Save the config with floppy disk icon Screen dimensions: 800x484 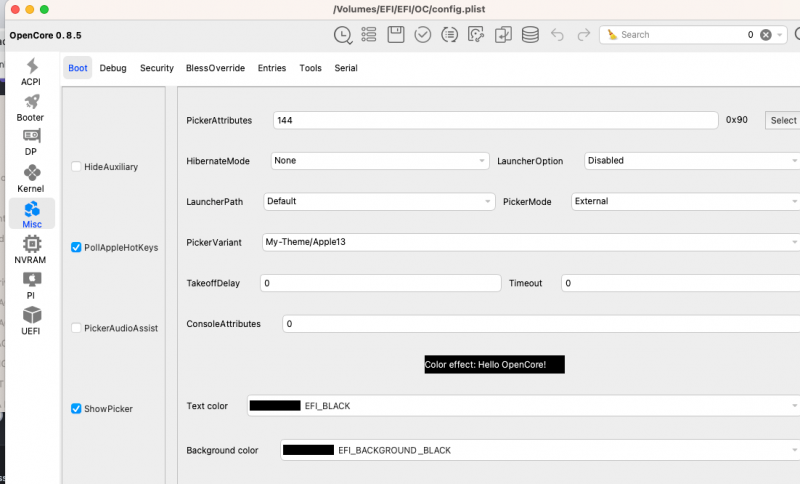tap(396, 35)
